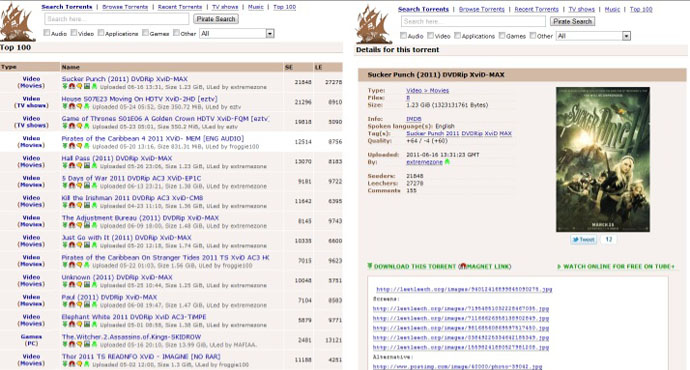Click Pirate Search button on details page

pyautogui.click(x=573, y=21)
